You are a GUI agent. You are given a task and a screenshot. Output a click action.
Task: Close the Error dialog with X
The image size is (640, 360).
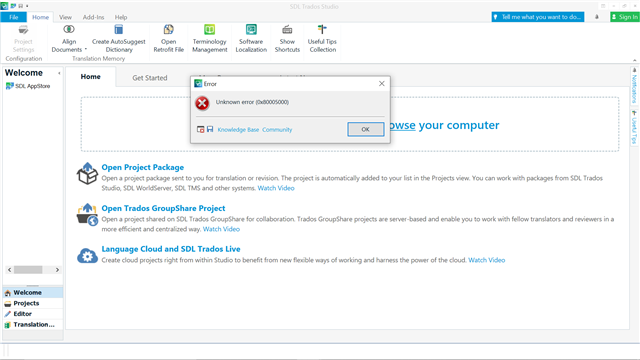pos(382,83)
